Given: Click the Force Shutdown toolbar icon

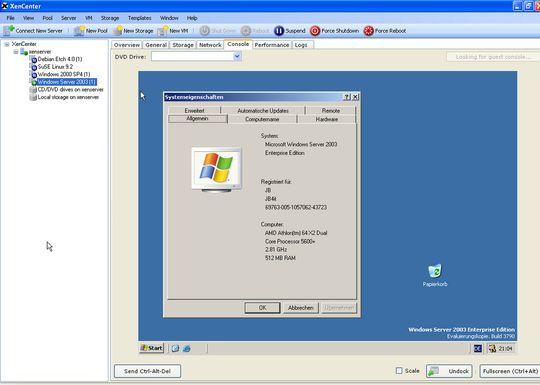Looking at the screenshot, I should [315, 31].
